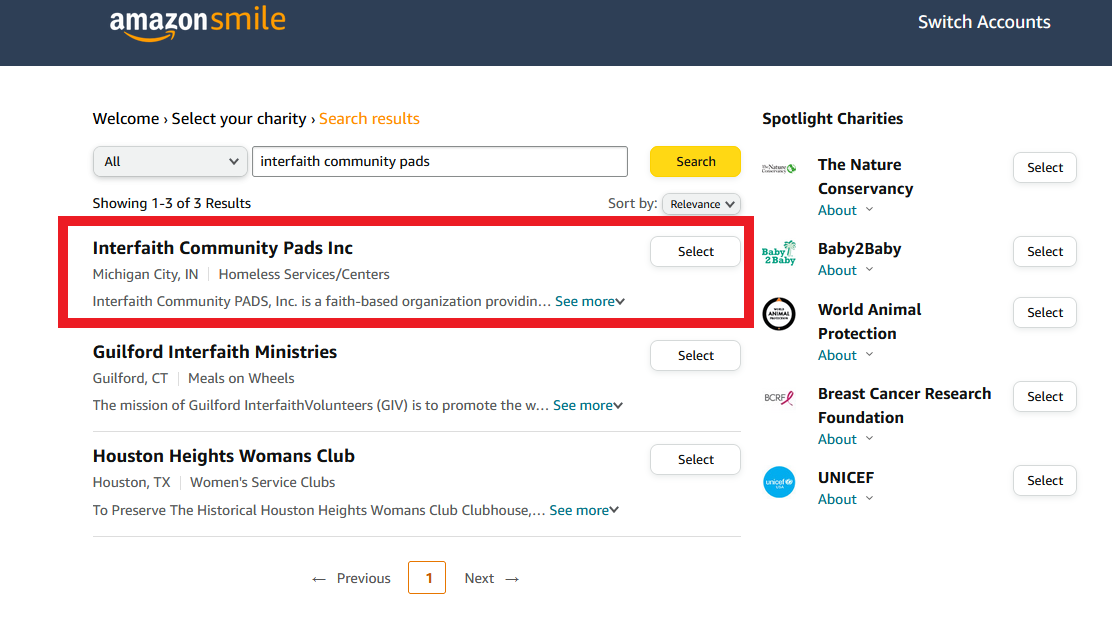Click Guilford, CT location text
Viewport: 1112px width, 620px height.
(130, 379)
